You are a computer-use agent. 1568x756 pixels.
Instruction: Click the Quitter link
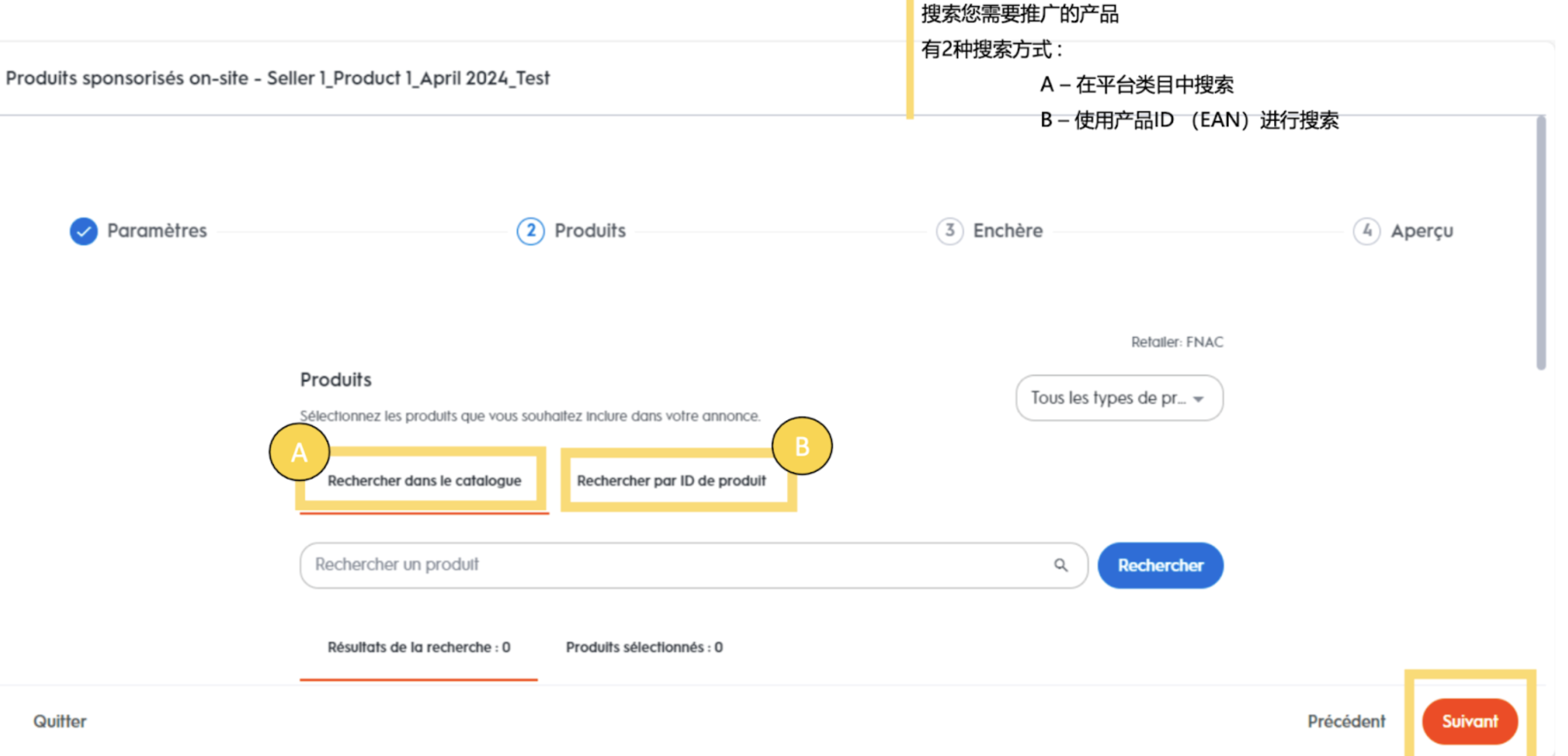coord(60,721)
